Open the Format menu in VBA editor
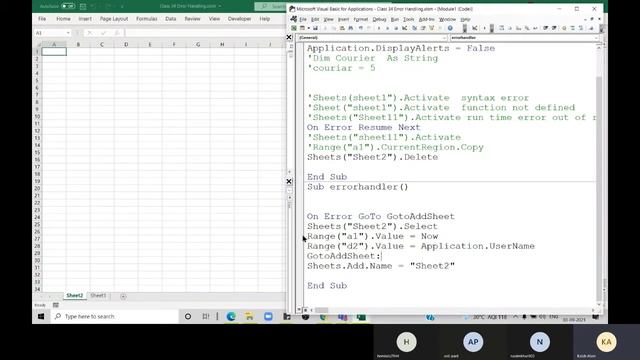 click(361, 19)
